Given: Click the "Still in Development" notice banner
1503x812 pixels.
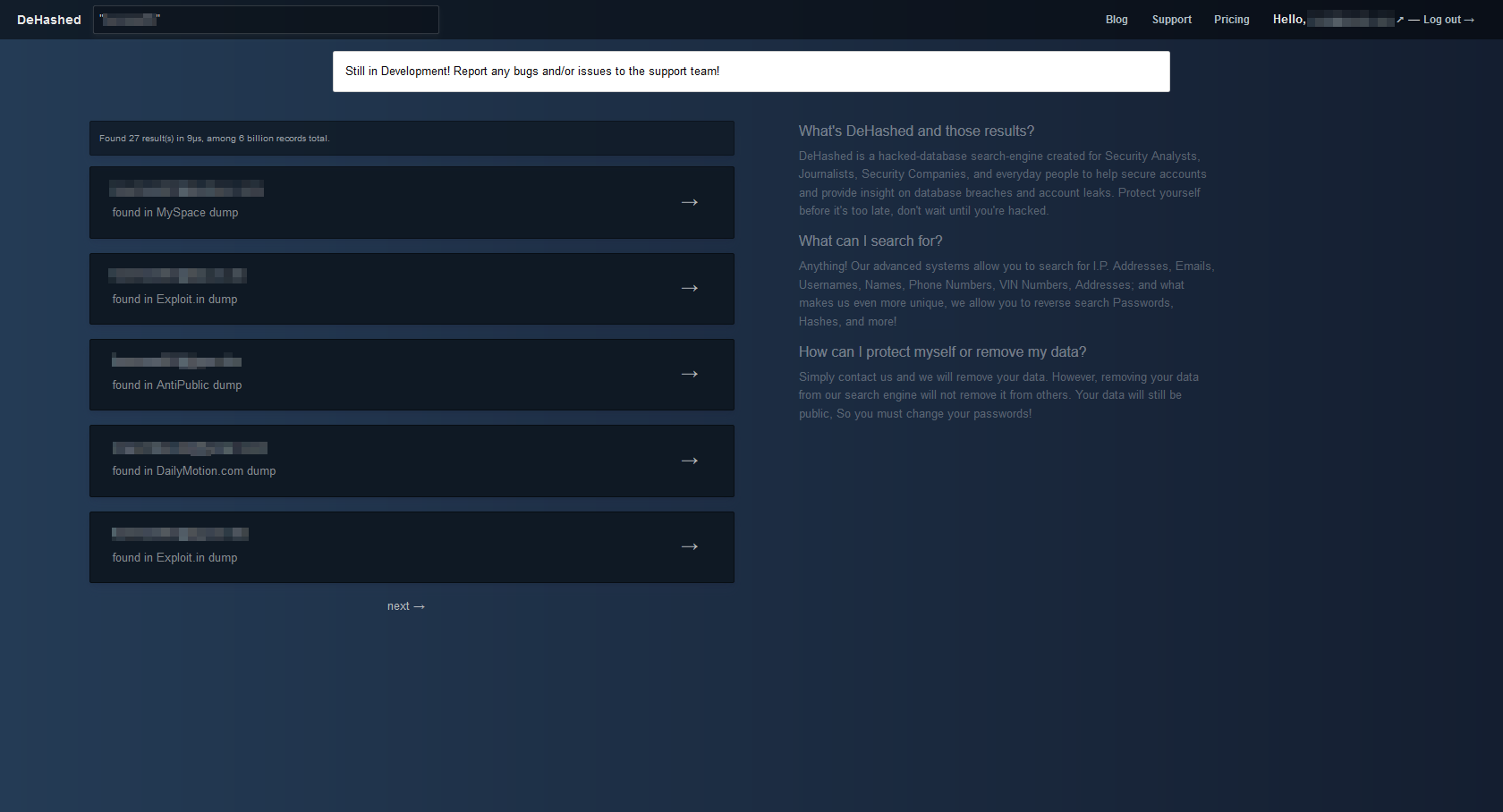Looking at the screenshot, I should 751,72.
